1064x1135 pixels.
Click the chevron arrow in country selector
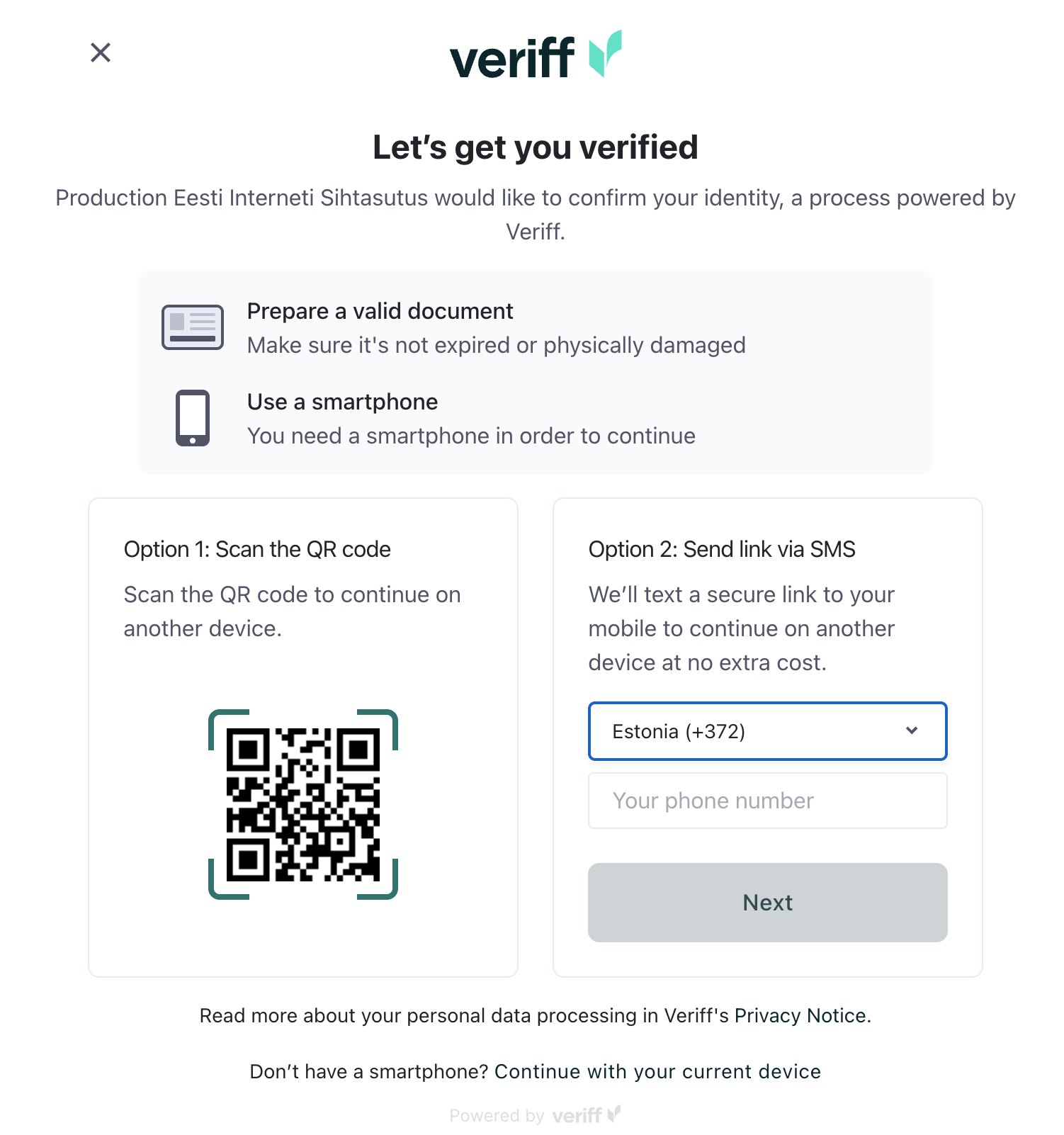(912, 730)
